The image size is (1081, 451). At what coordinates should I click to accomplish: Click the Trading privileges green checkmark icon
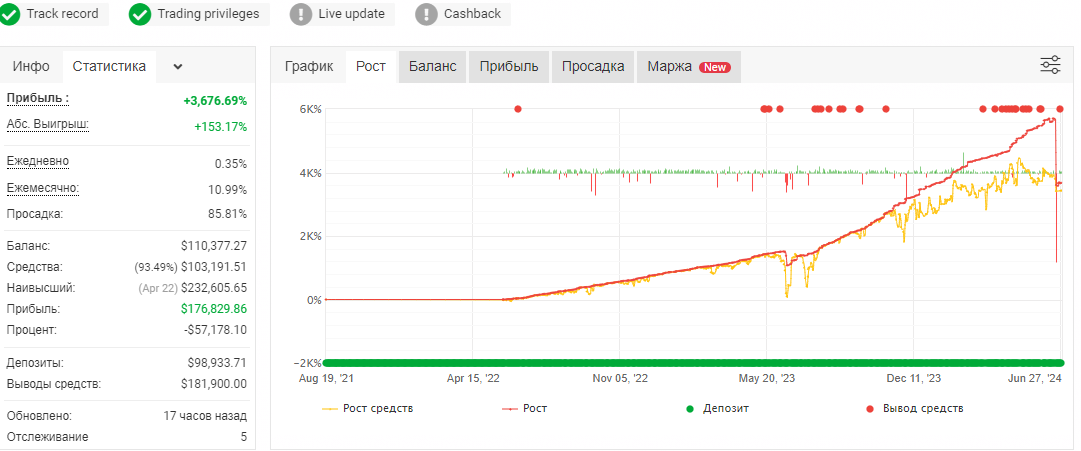[140, 14]
